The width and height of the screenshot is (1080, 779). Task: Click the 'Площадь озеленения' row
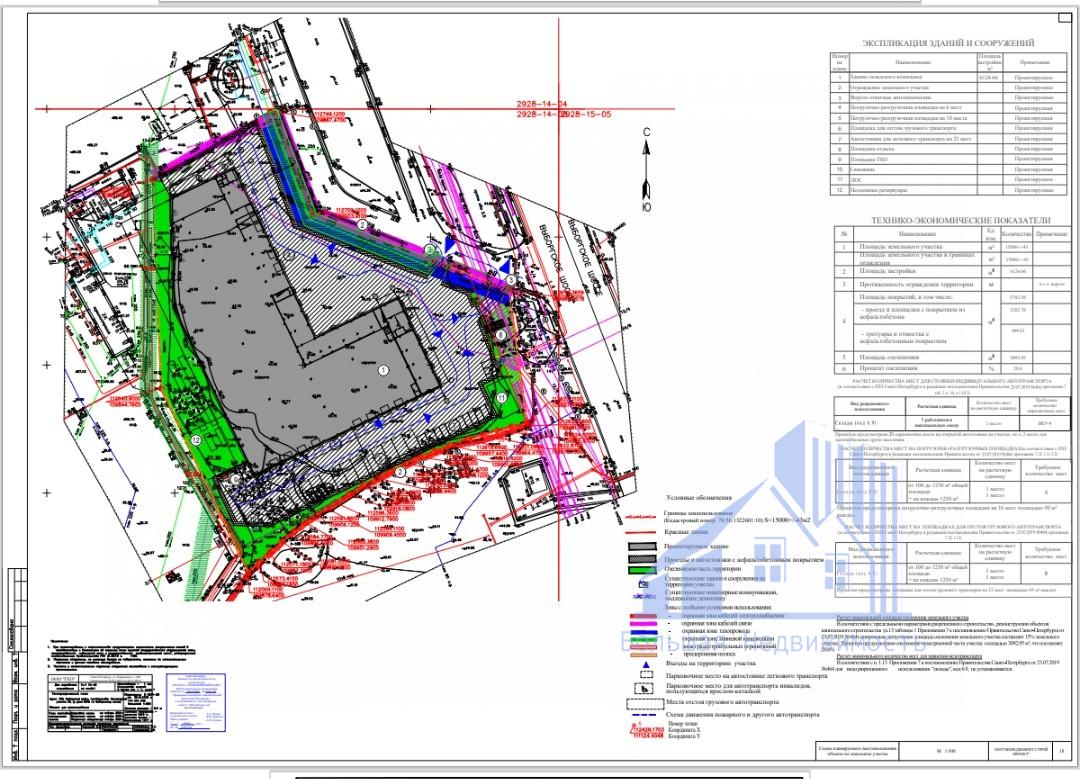coord(952,357)
